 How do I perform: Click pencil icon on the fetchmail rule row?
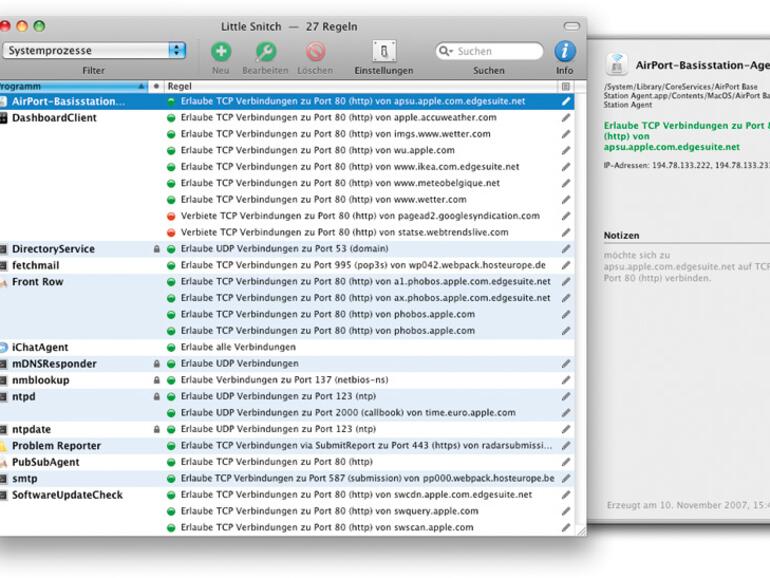(566, 265)
